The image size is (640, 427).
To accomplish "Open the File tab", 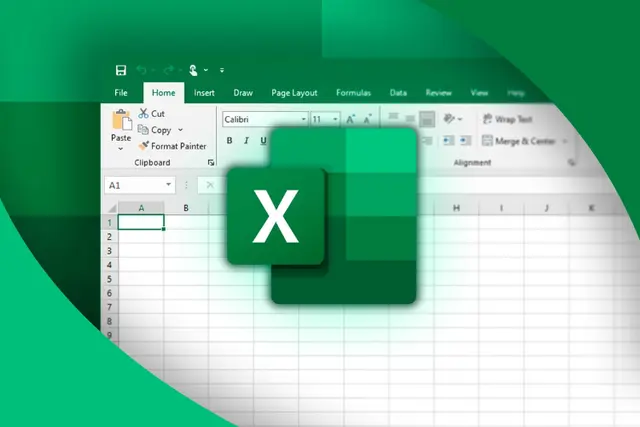I will pos(121,93).
